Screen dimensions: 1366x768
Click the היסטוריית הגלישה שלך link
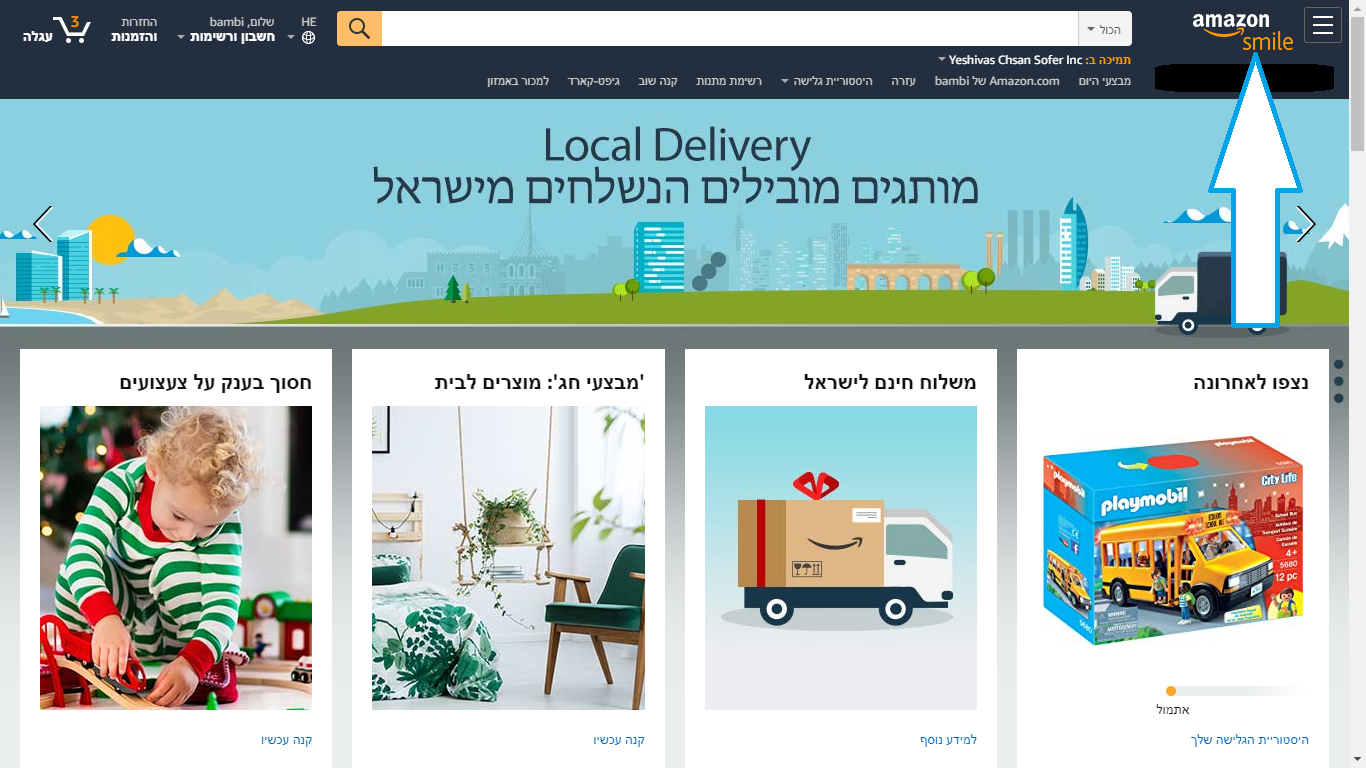1250,740
